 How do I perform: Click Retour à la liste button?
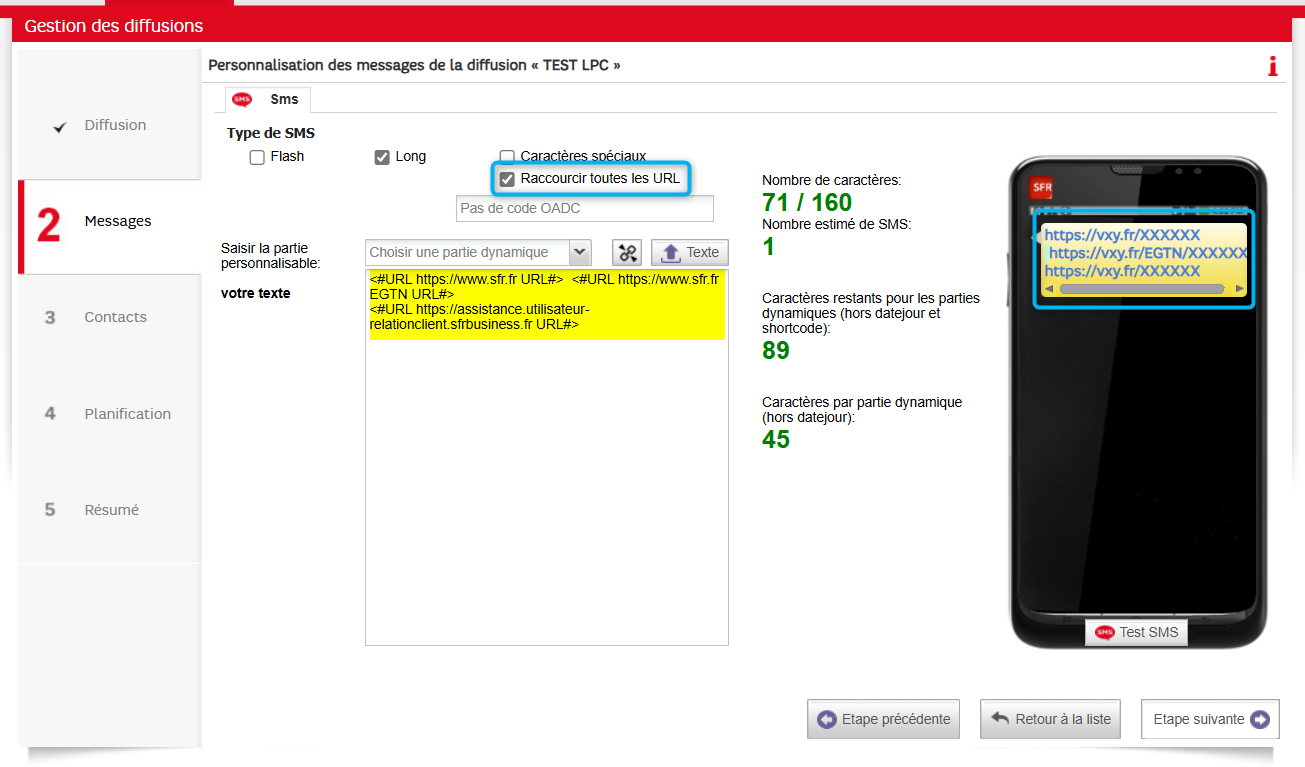tap(1050, 719)
